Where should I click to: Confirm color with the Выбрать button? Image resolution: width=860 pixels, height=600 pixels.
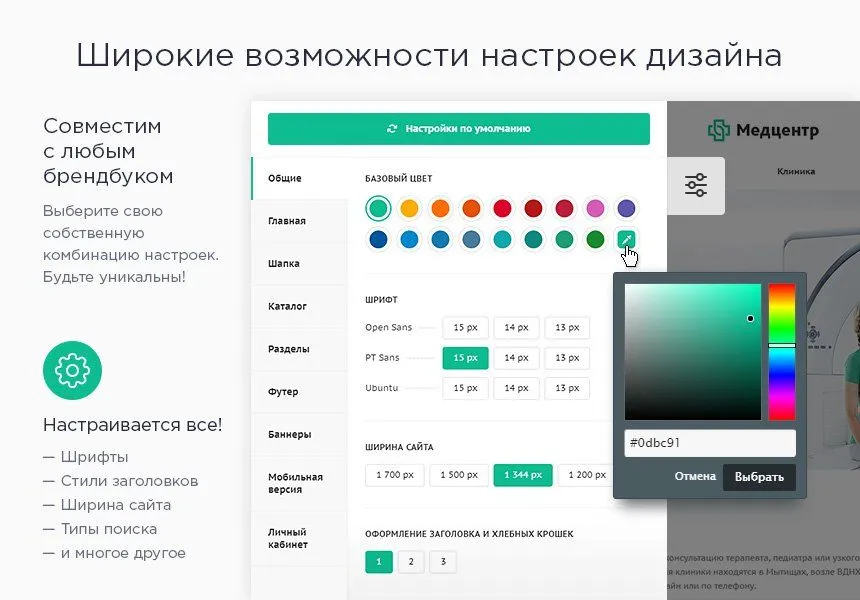coord(759,477)
